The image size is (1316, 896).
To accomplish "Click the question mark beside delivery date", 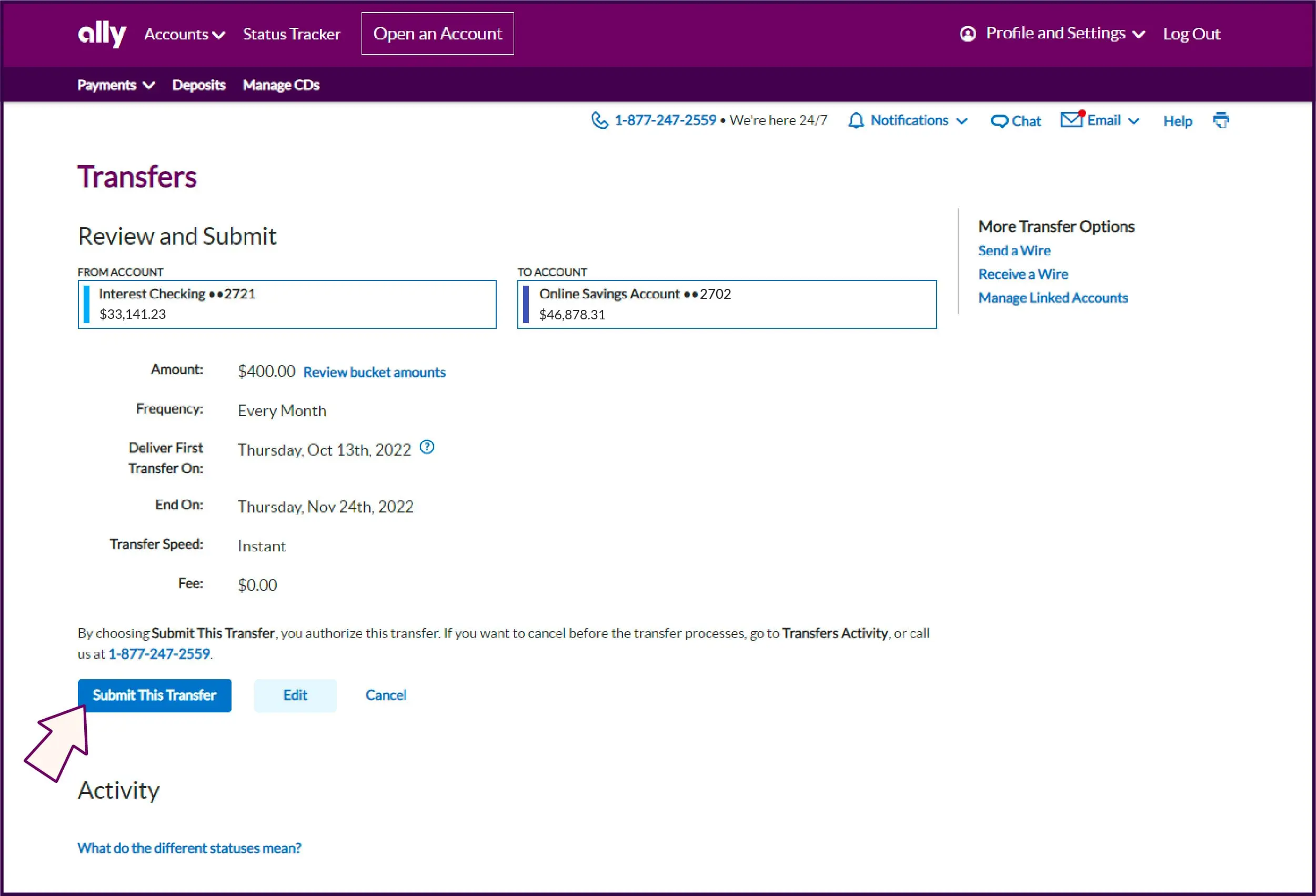I will click(x=428, y=447).
